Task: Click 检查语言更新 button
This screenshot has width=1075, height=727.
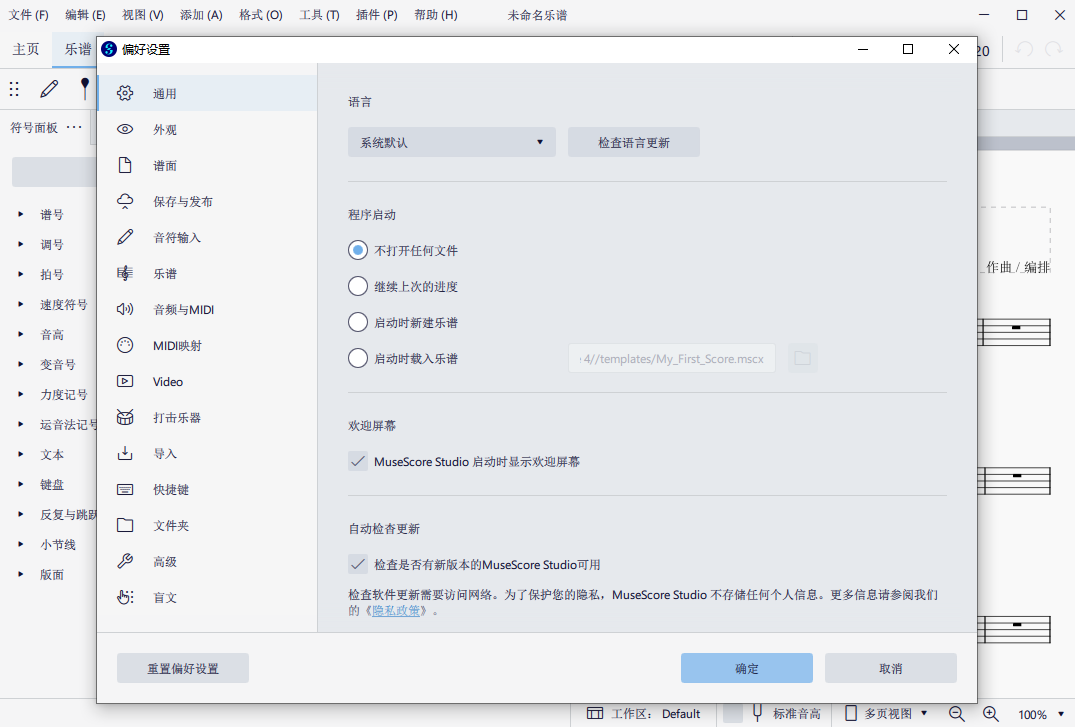Action: 633,142
